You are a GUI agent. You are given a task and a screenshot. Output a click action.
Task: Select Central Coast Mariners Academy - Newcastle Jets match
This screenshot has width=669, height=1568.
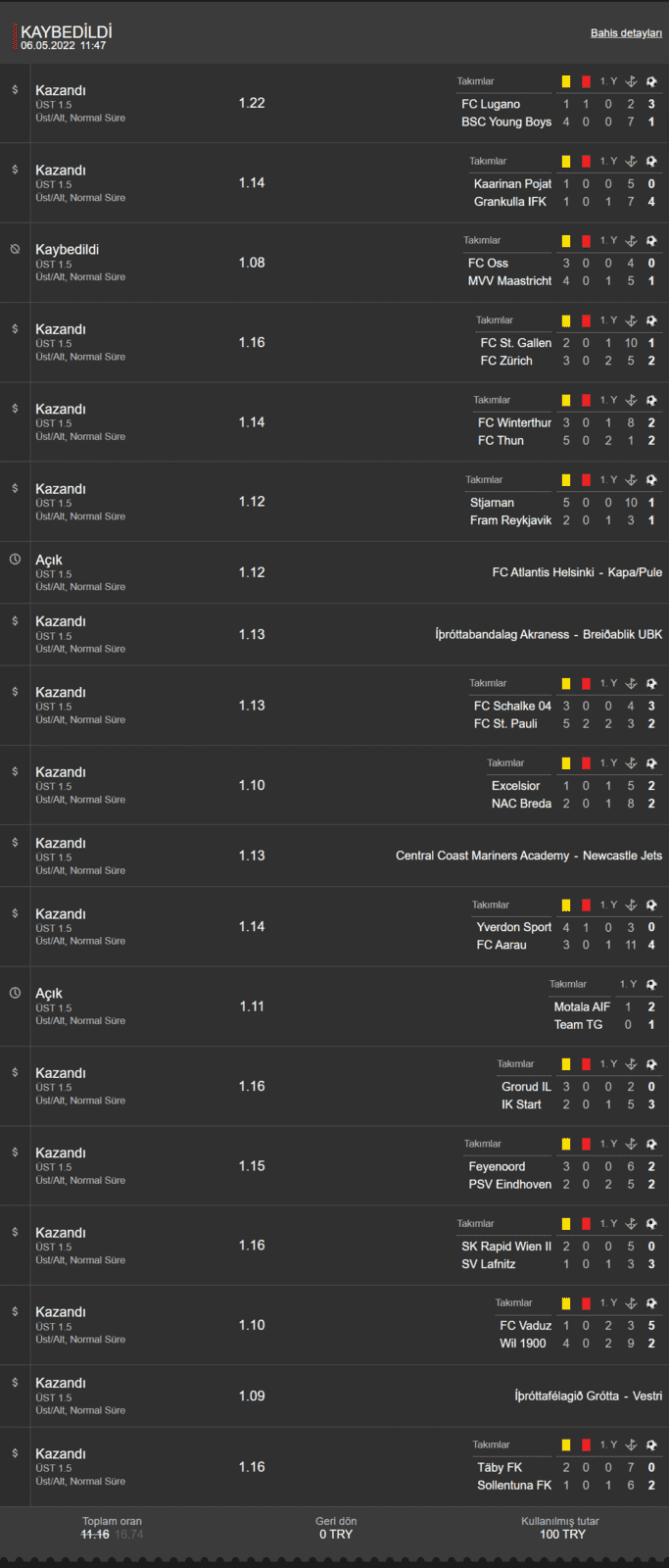click(529, 856)
